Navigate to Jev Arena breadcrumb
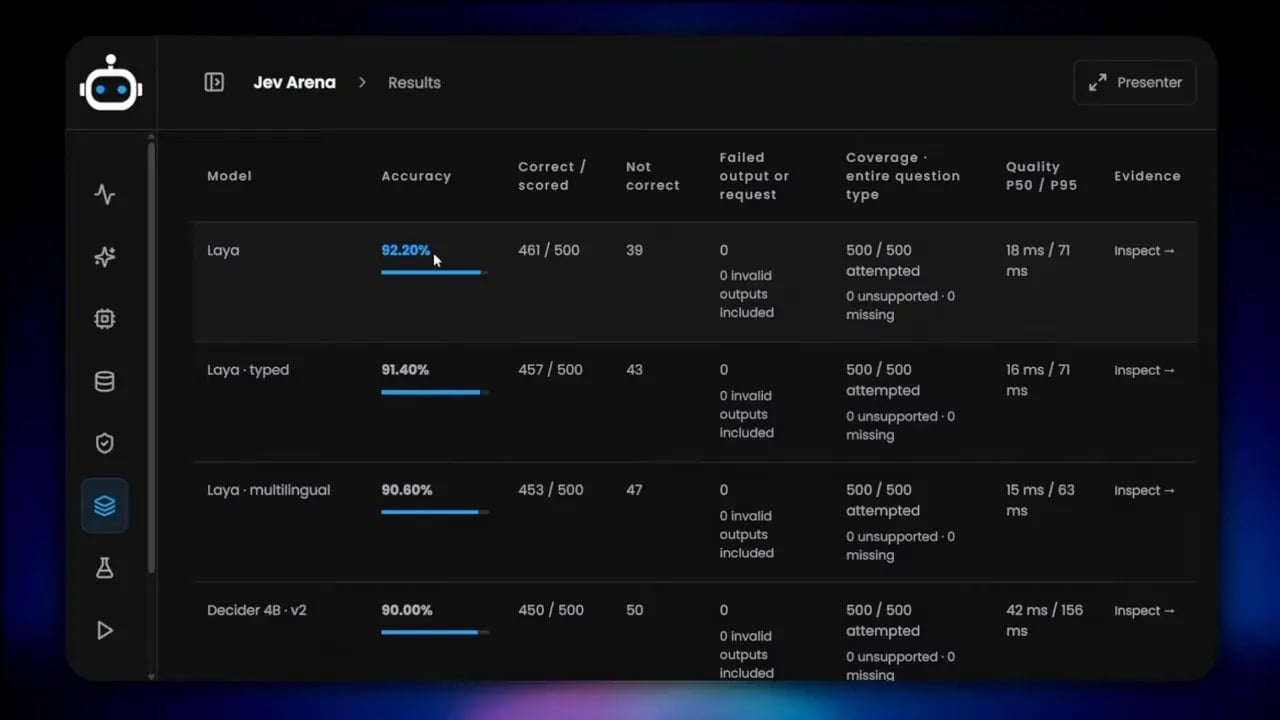Screen dimensions: 1280x720 click(x=294, y=82)
